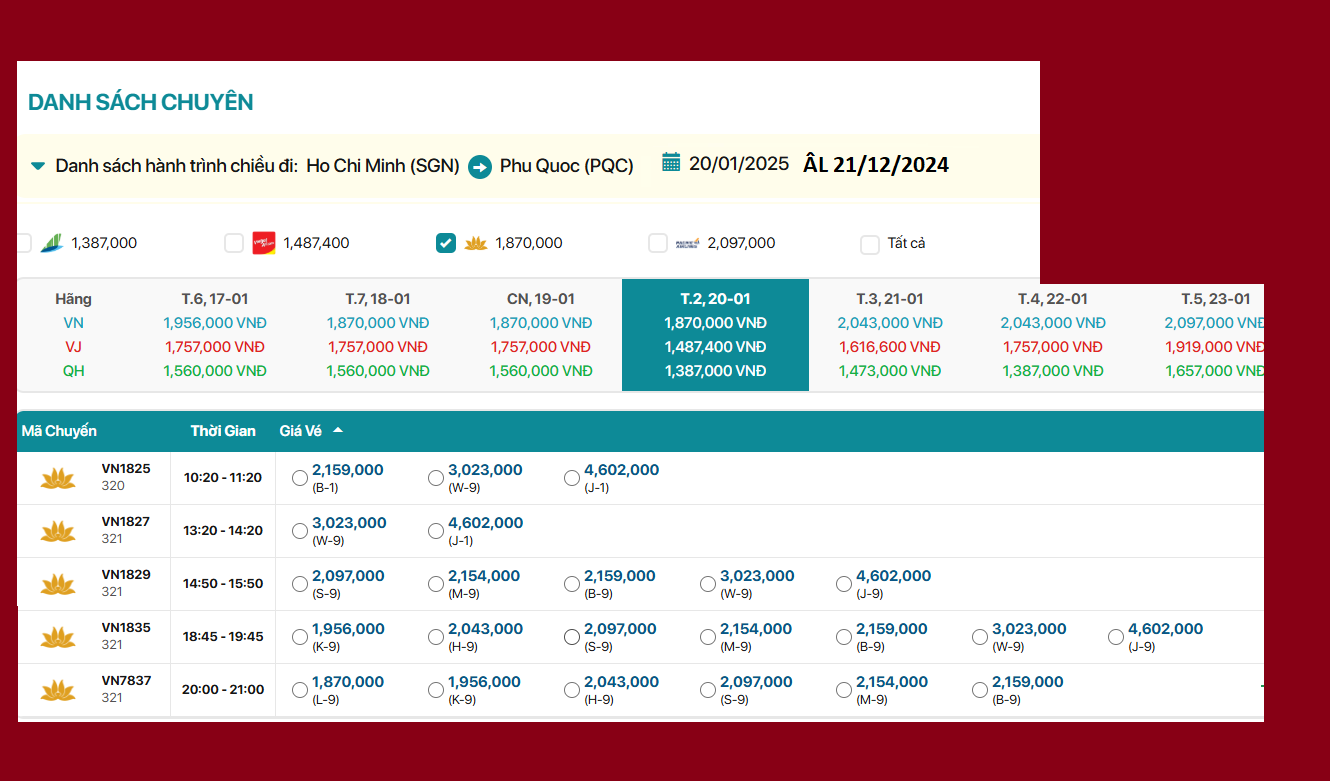Check the Vietjet 1,487,400 filter checkbox
This screenshot has width=1330, height=781.
click(234, 243)
